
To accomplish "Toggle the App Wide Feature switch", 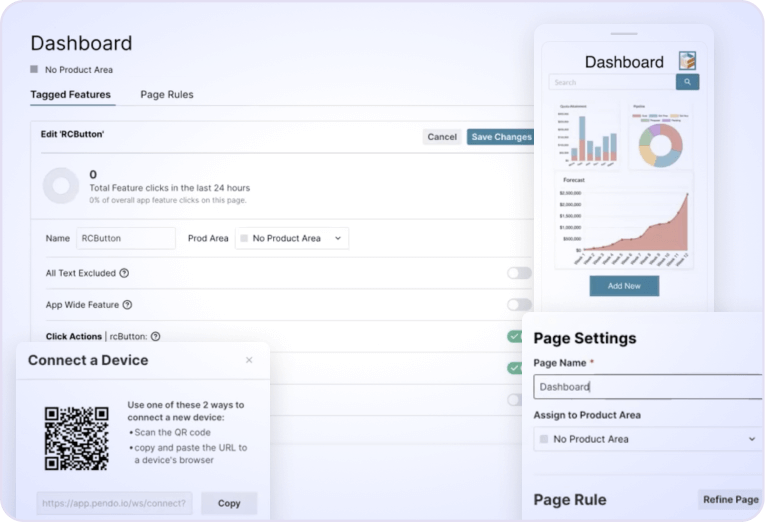I will [519, 305].
